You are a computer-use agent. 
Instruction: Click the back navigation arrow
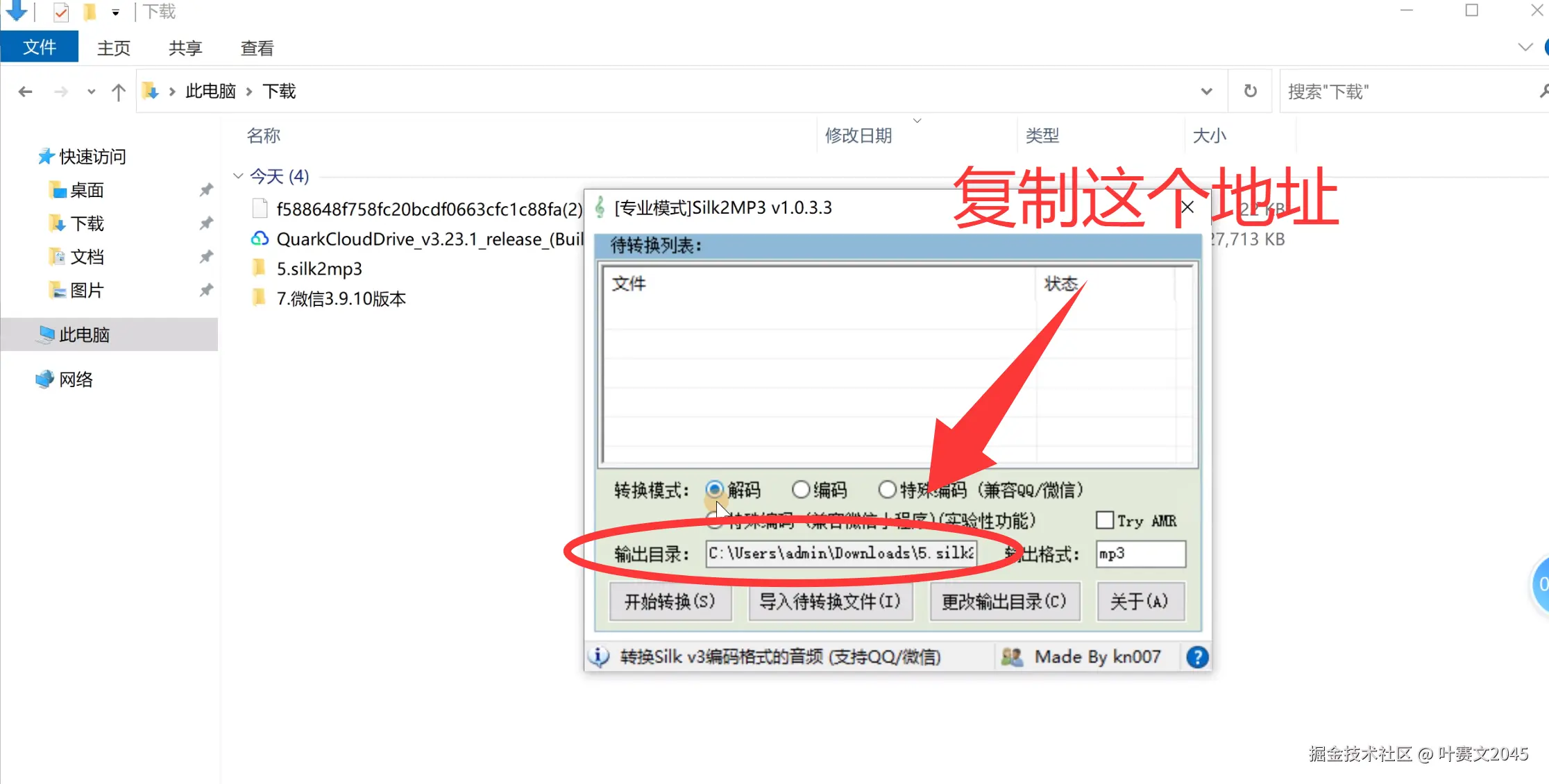26,92
